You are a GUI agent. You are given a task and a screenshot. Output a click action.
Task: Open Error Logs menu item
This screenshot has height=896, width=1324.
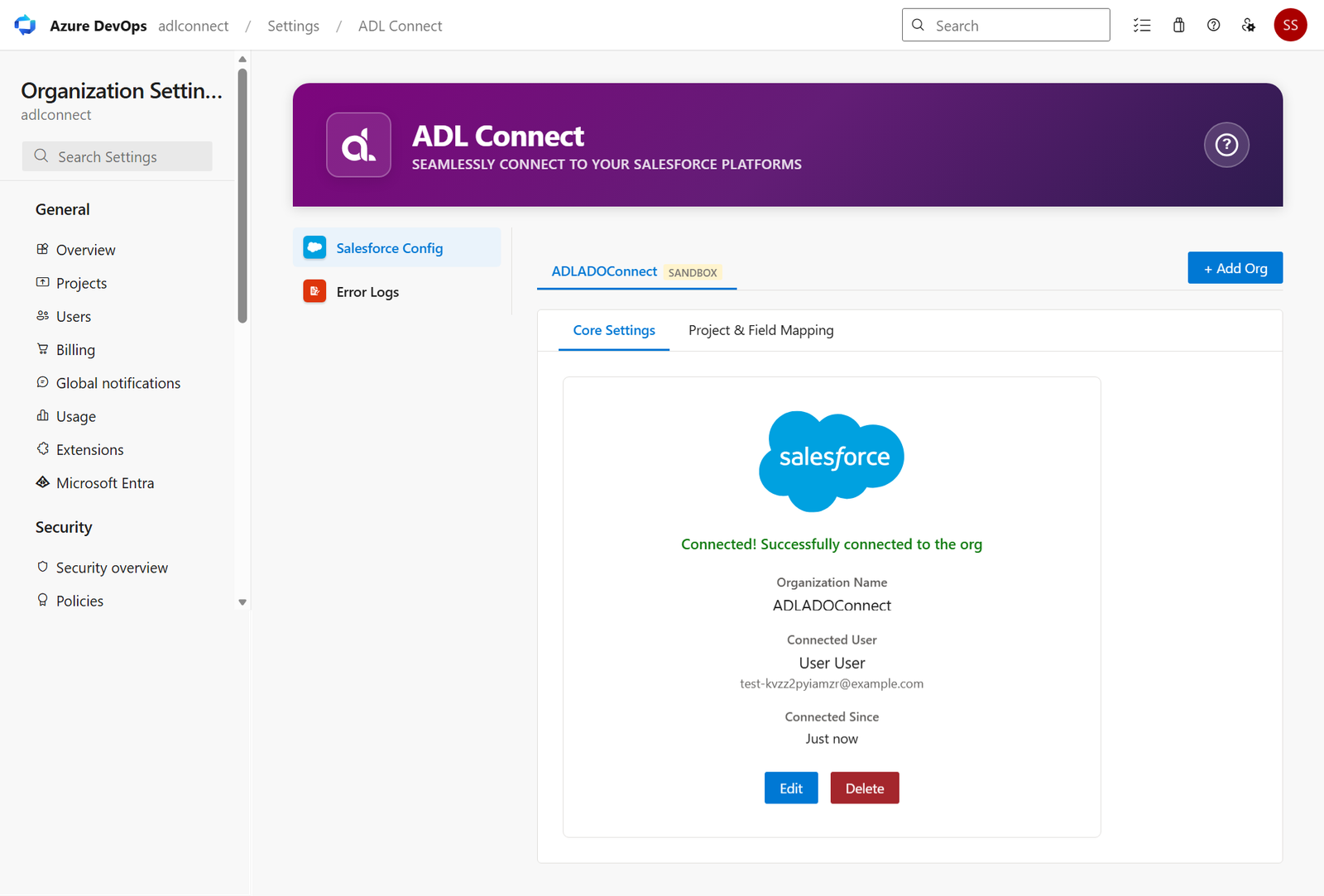tap(397, 291)
